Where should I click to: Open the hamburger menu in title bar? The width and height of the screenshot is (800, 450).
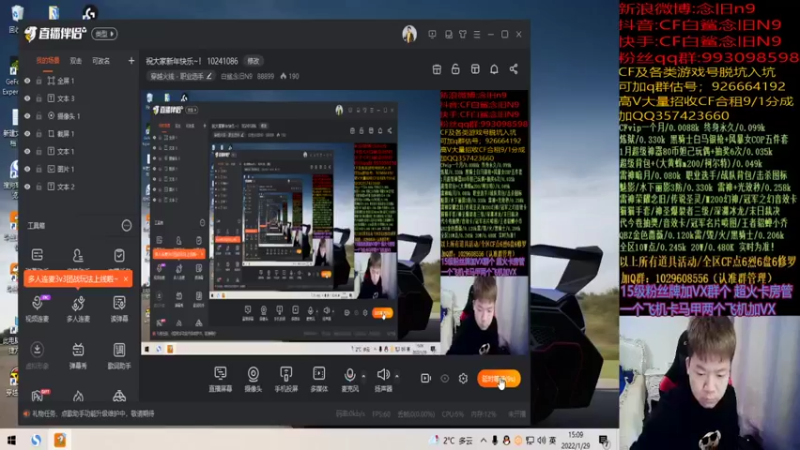point(477,34)
